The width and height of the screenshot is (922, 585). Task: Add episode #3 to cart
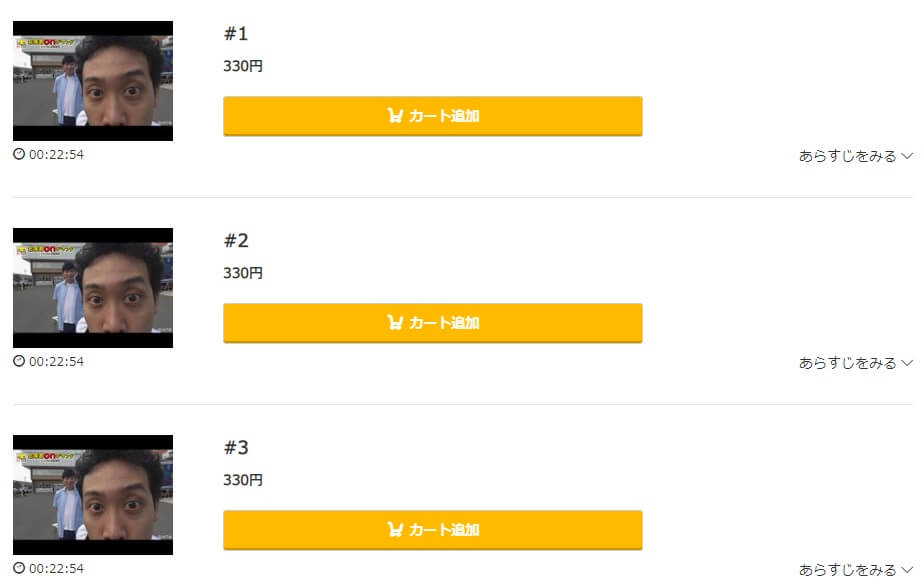pyautogui.click(x=433, y=530)
